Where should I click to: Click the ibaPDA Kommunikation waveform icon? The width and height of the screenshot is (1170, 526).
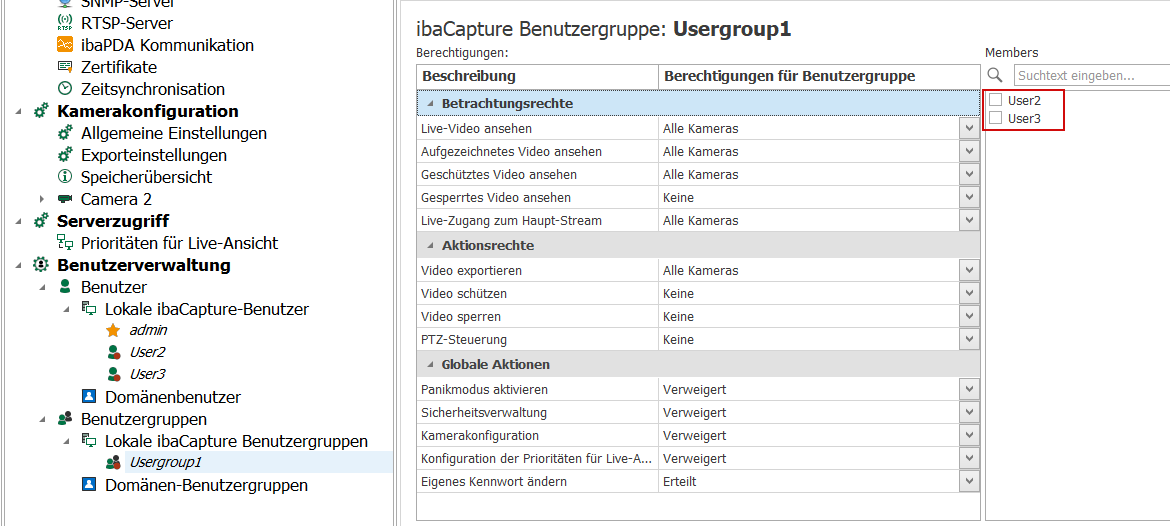65,45
